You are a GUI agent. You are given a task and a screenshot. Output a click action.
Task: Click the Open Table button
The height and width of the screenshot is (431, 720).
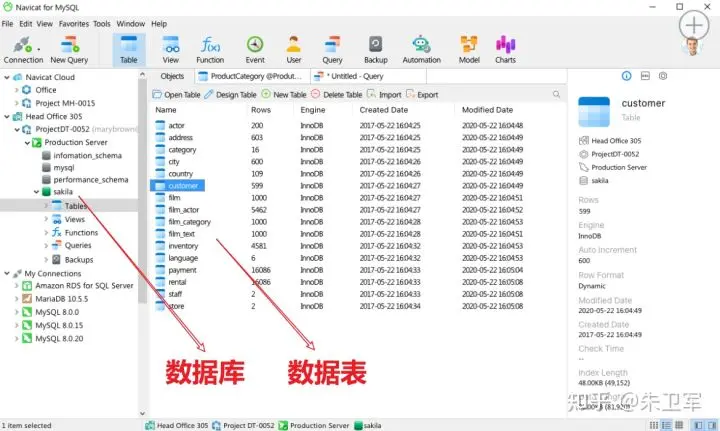(x=176, y=95)
